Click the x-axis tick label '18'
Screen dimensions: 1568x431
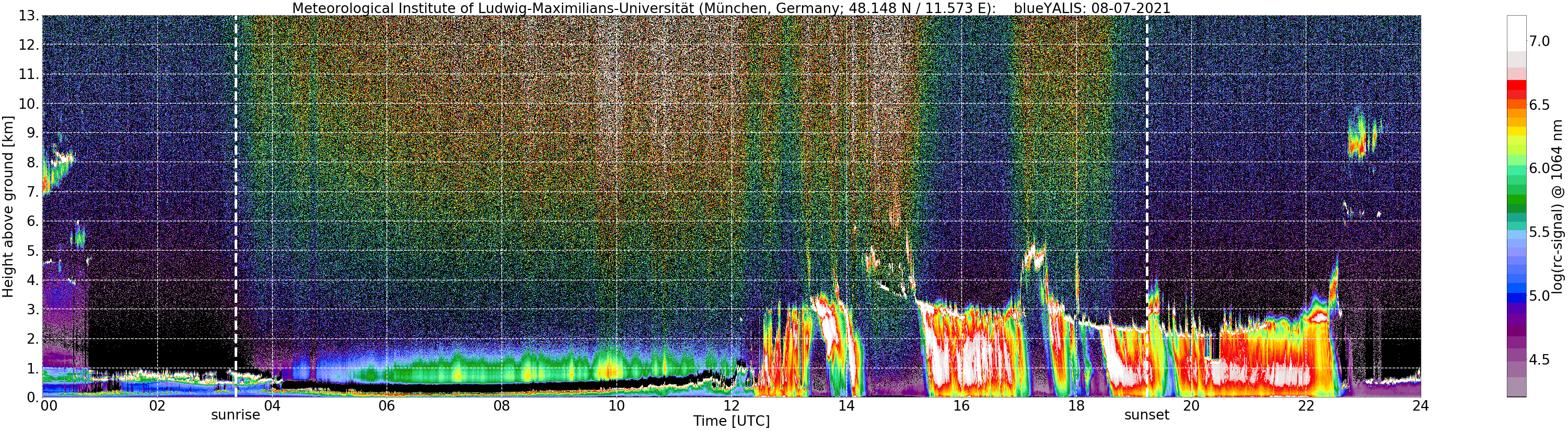1076,406
